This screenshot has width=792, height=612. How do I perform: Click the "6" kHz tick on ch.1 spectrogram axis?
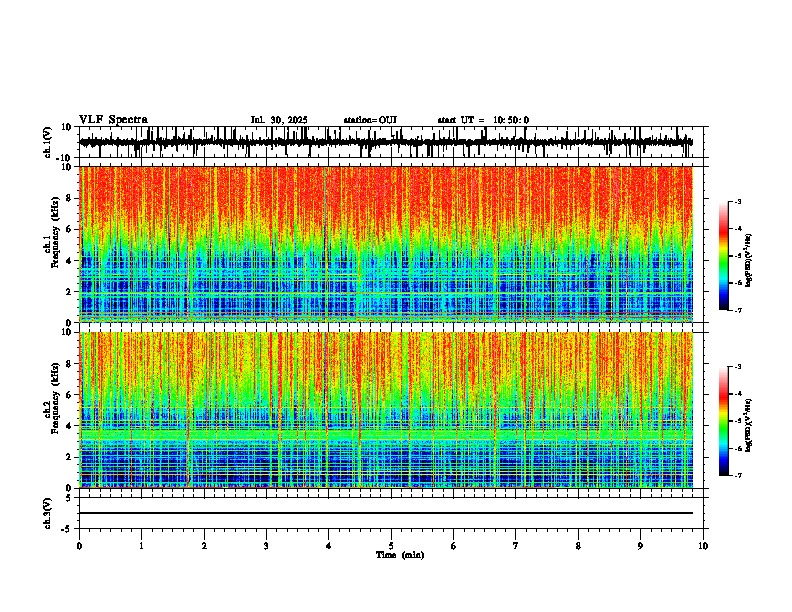click(70, 230)
